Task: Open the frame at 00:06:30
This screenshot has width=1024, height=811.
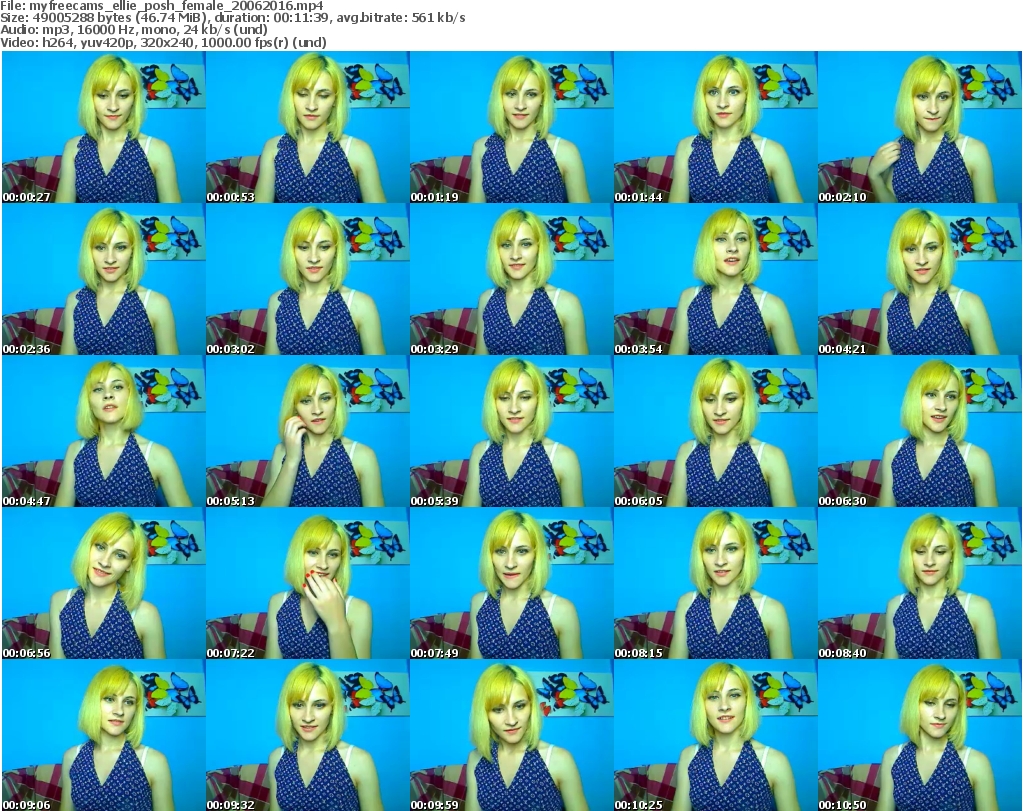Action: pos(920,431)
